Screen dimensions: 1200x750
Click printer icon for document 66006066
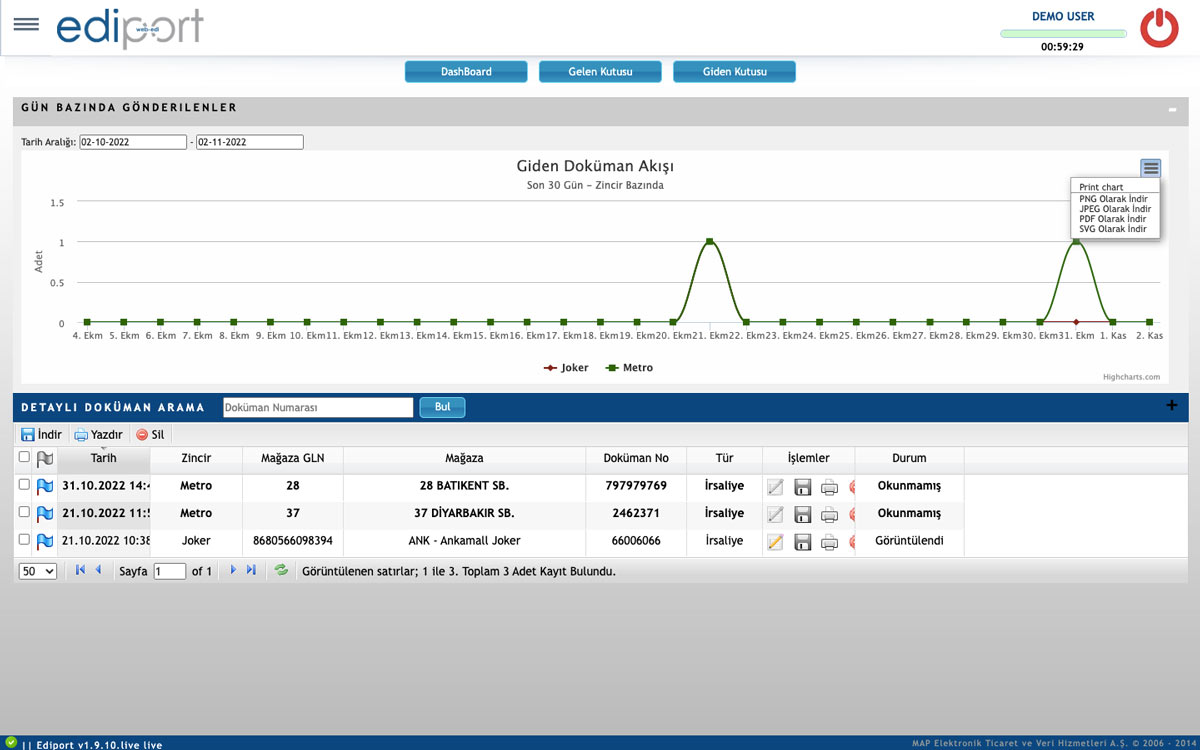[x=829, y=542]
